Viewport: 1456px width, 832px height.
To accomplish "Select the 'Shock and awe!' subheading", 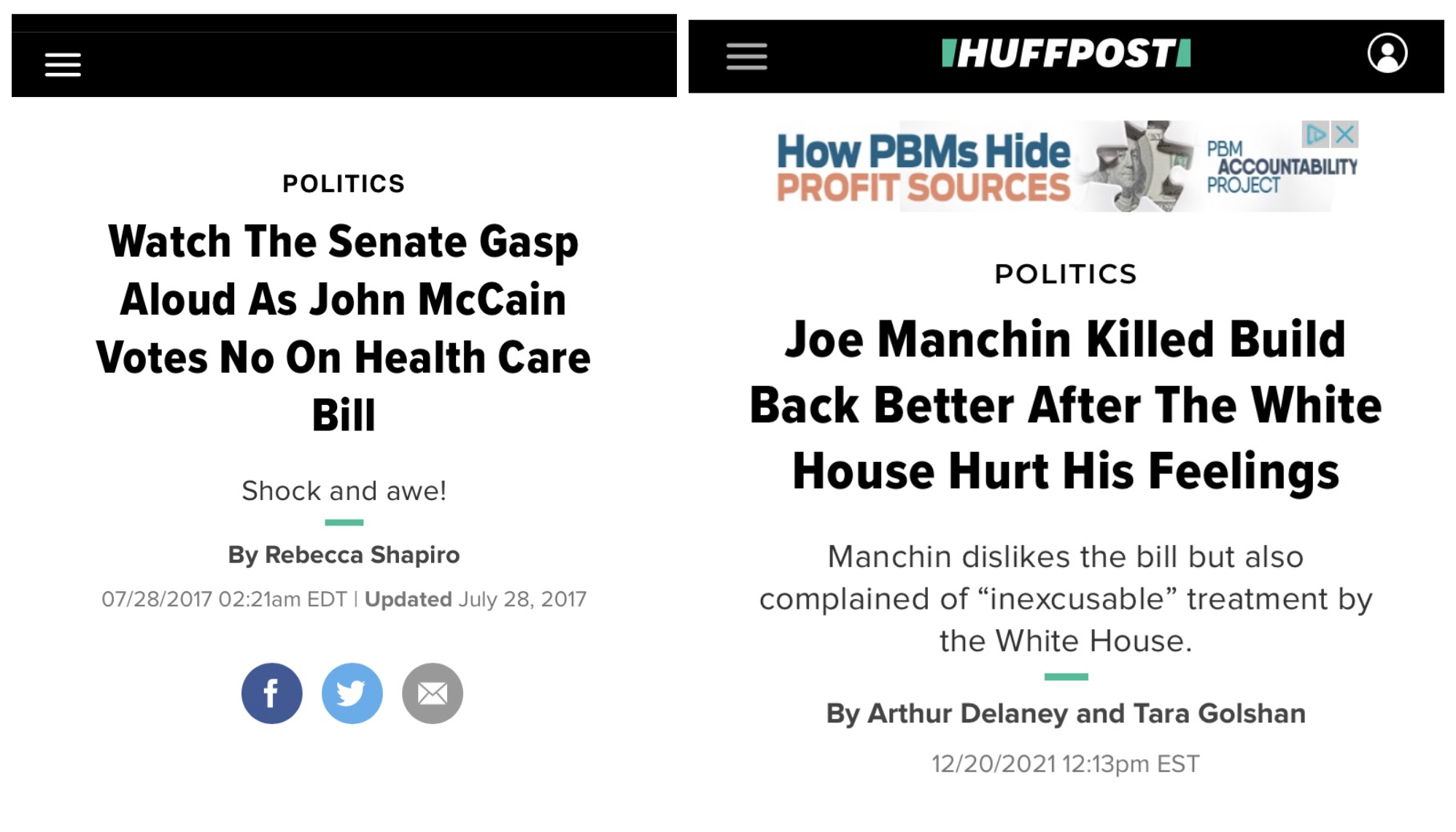I will (344, 490).
